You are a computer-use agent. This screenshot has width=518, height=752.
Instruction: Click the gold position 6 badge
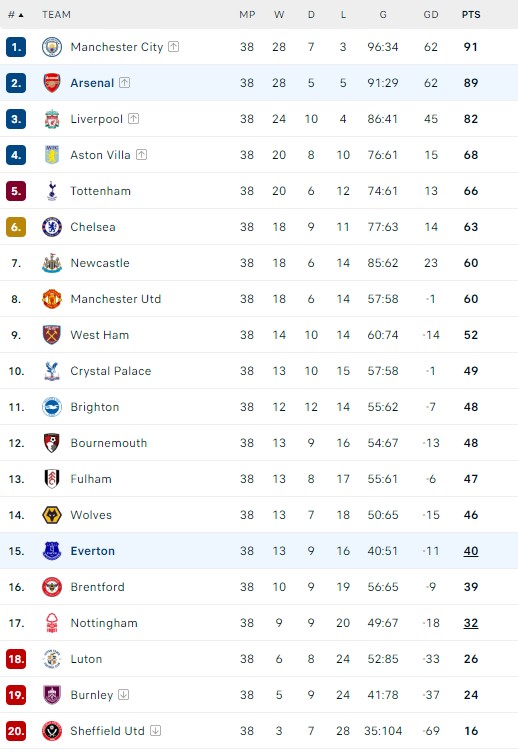[x=16, y=227]
